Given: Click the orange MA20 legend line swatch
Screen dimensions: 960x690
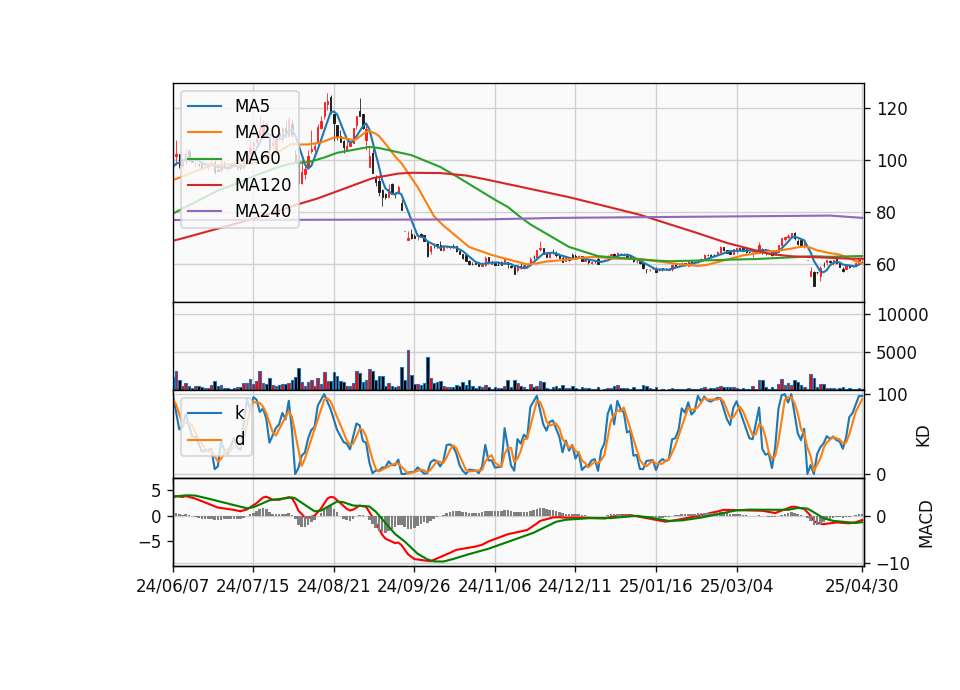Looking at the screenshot, I should pos(204,132).
